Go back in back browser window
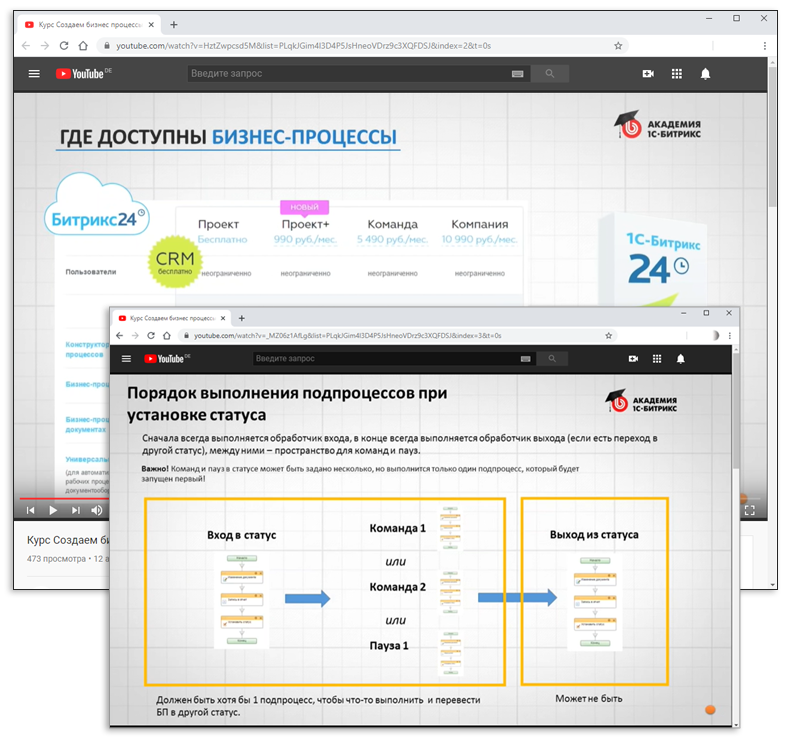 click(x=26, y=45)
